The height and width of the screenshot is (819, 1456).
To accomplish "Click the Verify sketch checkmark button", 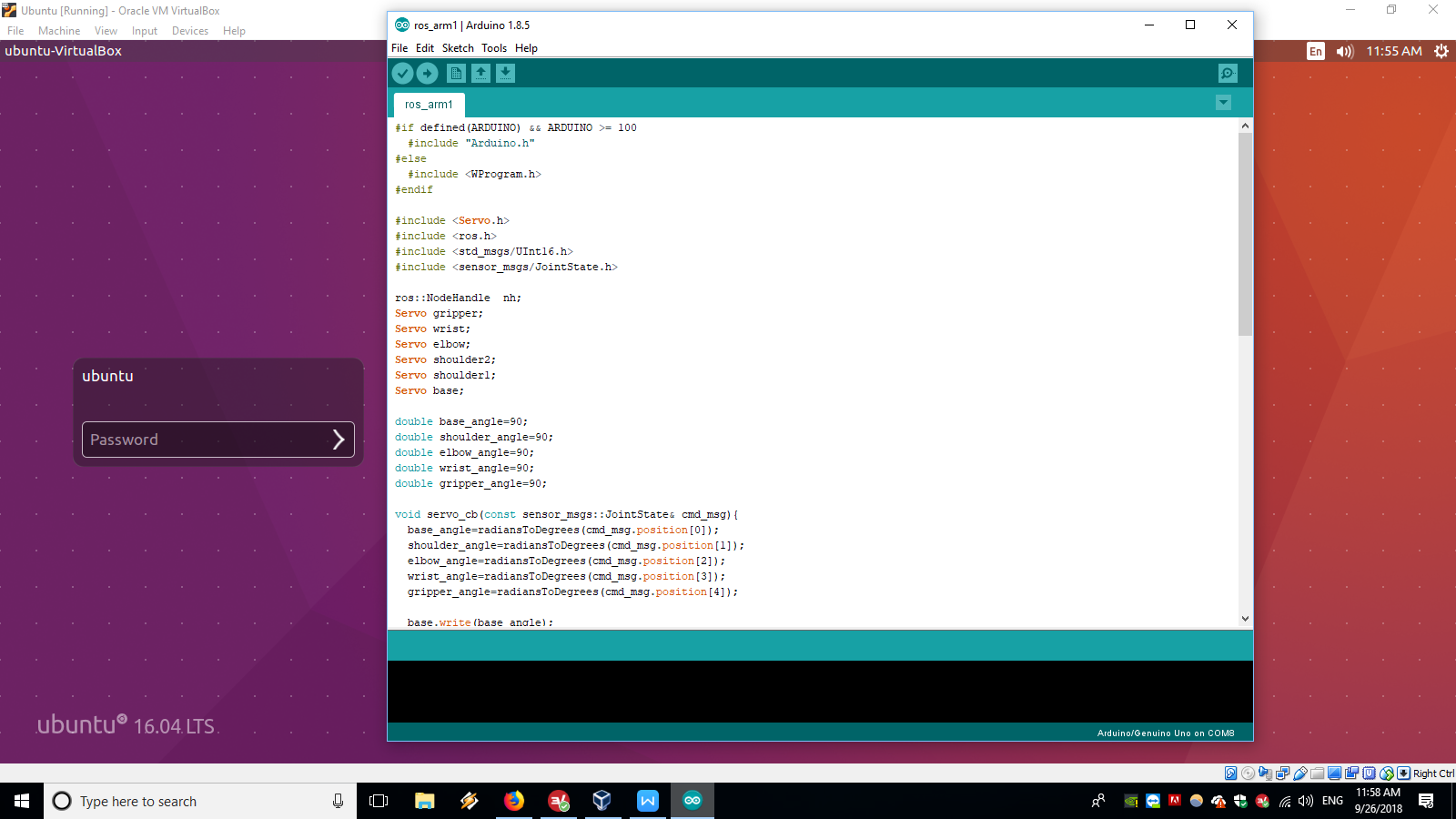I will point(403,73).
